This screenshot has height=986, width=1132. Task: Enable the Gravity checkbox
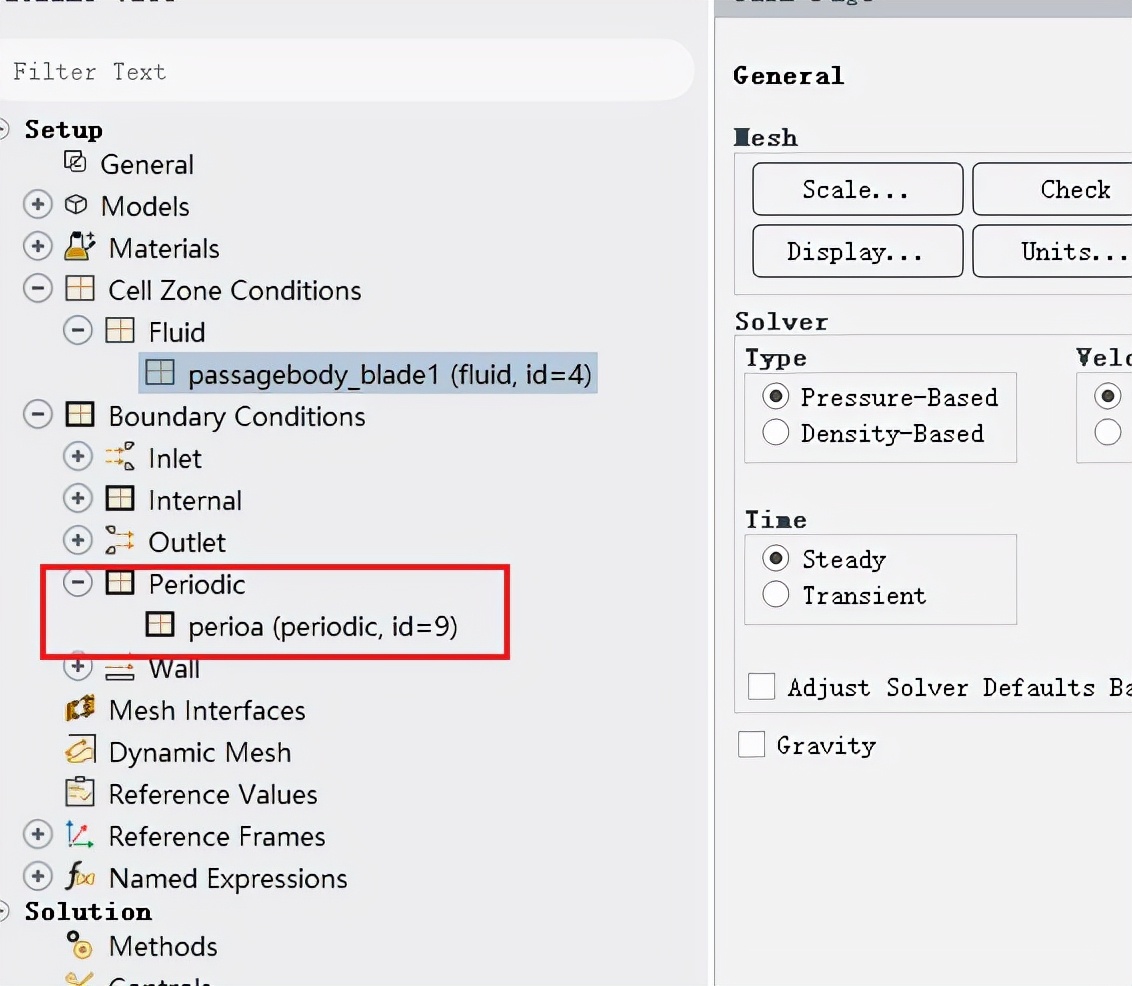pos(751,745)
